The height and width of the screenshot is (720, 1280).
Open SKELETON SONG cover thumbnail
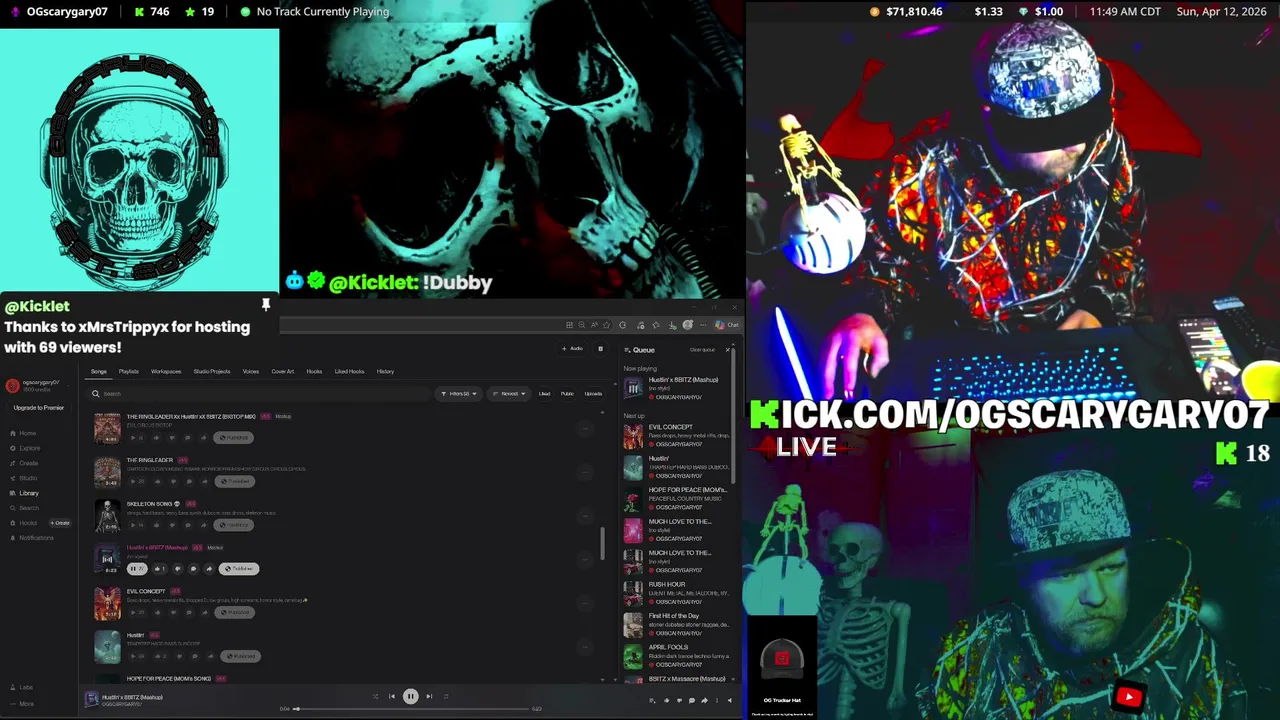(107, 515)
